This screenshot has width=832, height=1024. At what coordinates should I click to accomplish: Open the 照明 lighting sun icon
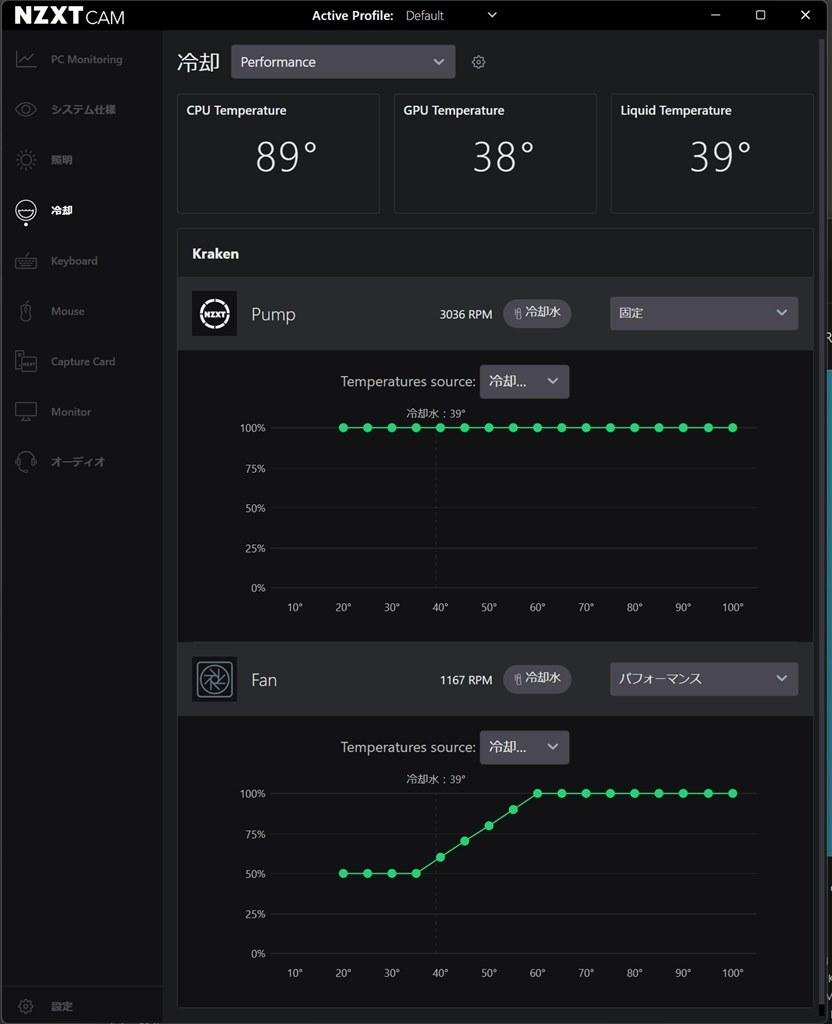26,159
